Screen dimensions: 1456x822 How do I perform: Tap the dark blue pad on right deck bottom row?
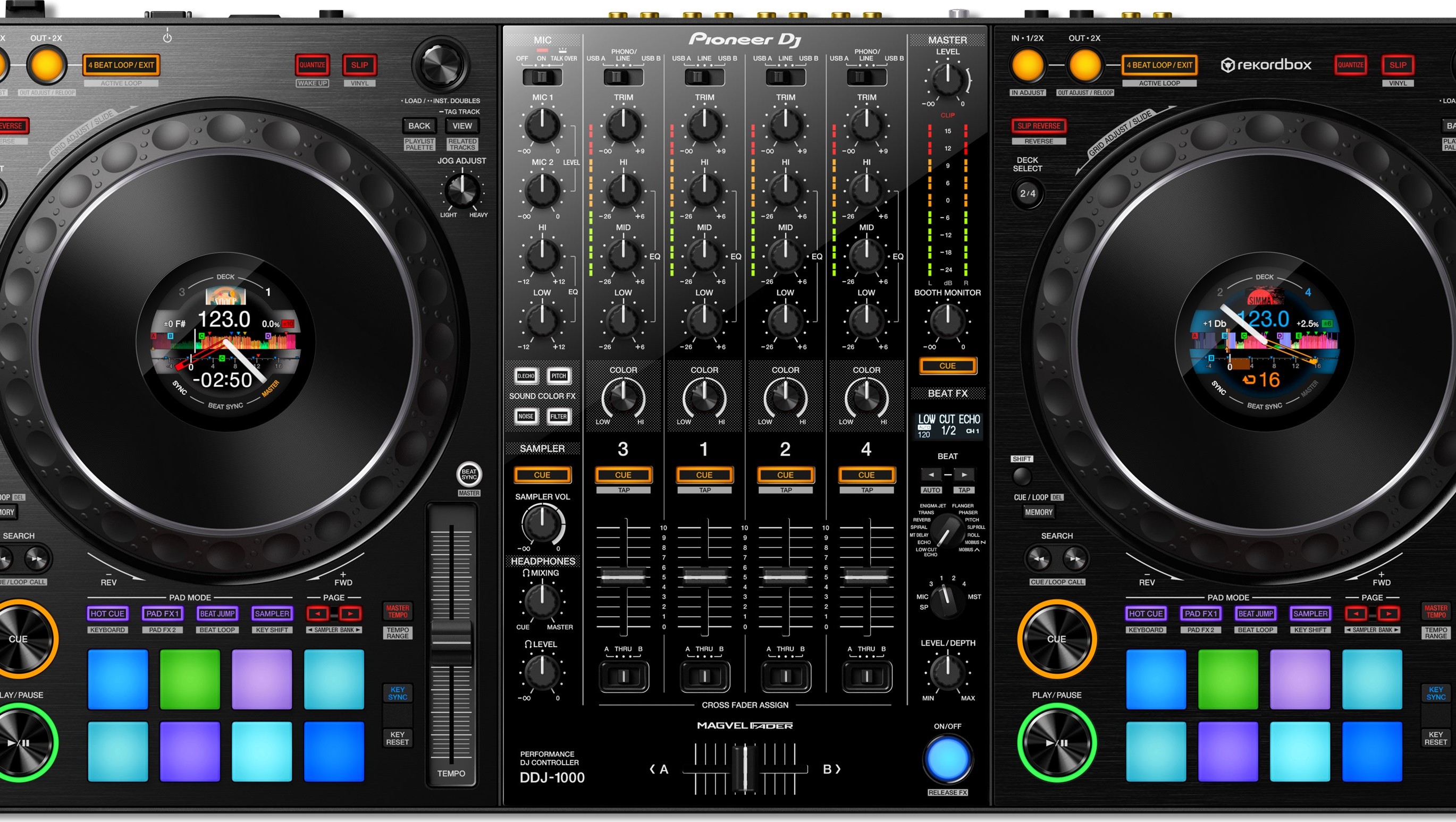tap(1373, 751)
